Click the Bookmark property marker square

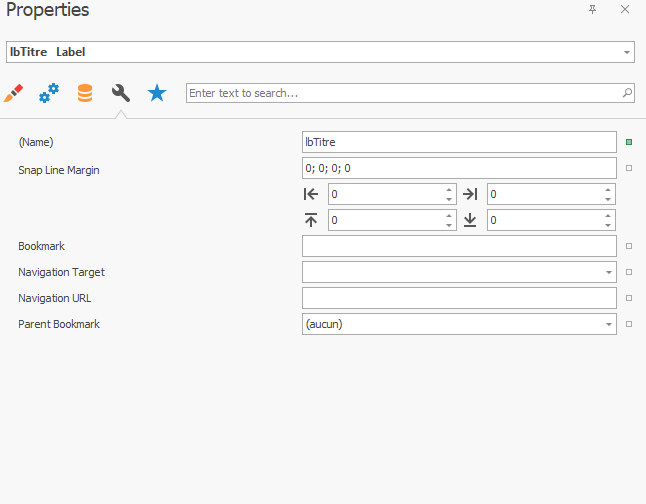point(629,246)
